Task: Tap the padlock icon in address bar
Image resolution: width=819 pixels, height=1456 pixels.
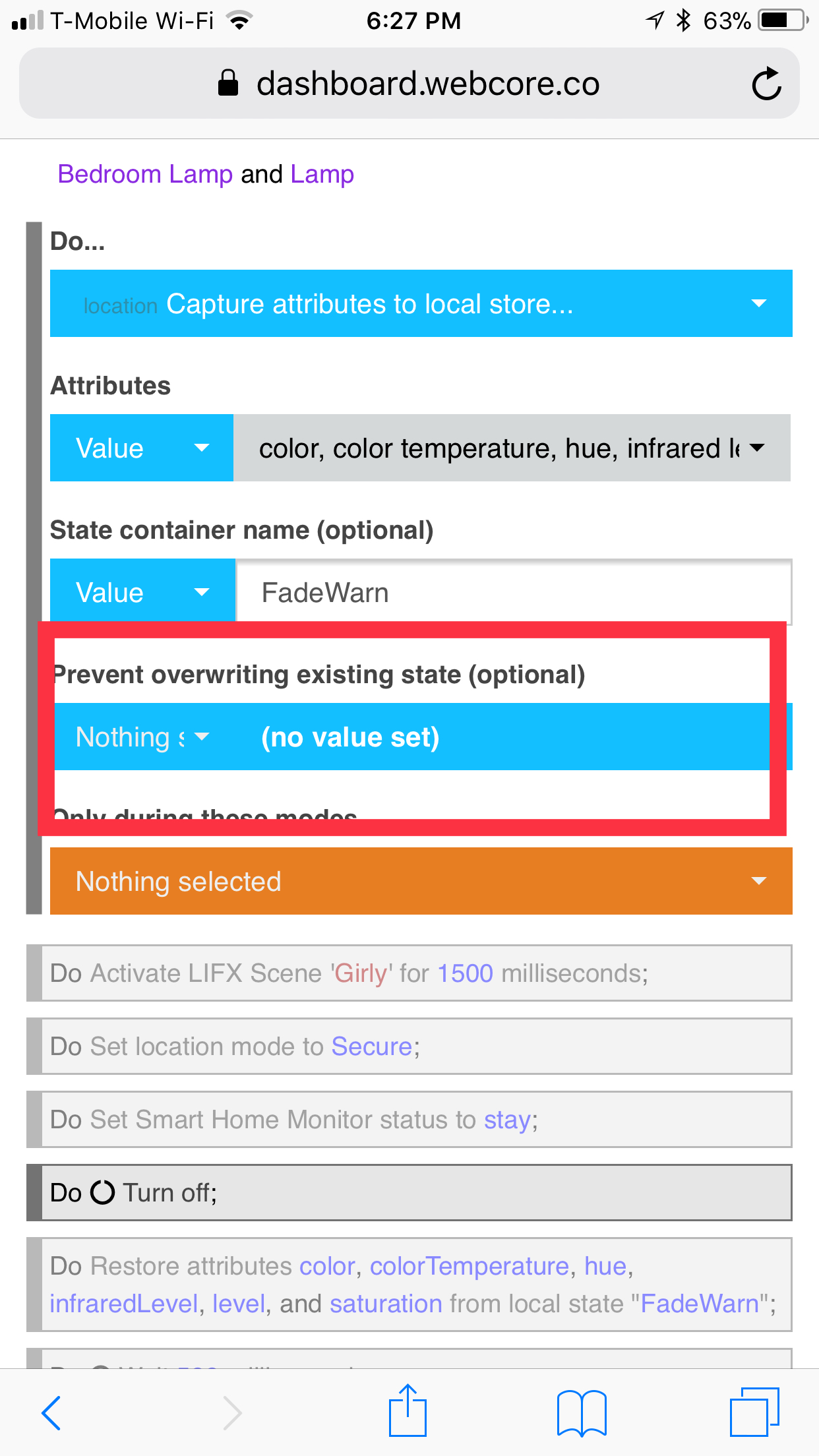Action: point(228,83)
